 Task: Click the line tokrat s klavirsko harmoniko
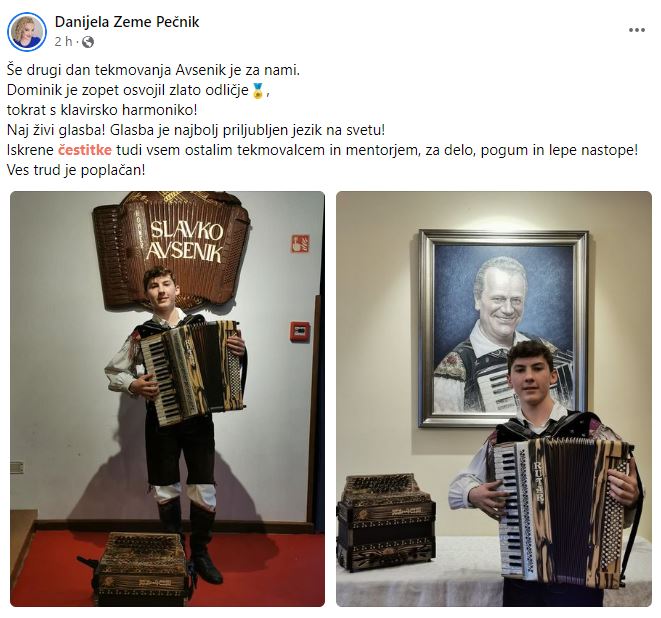tap(102, 110)
